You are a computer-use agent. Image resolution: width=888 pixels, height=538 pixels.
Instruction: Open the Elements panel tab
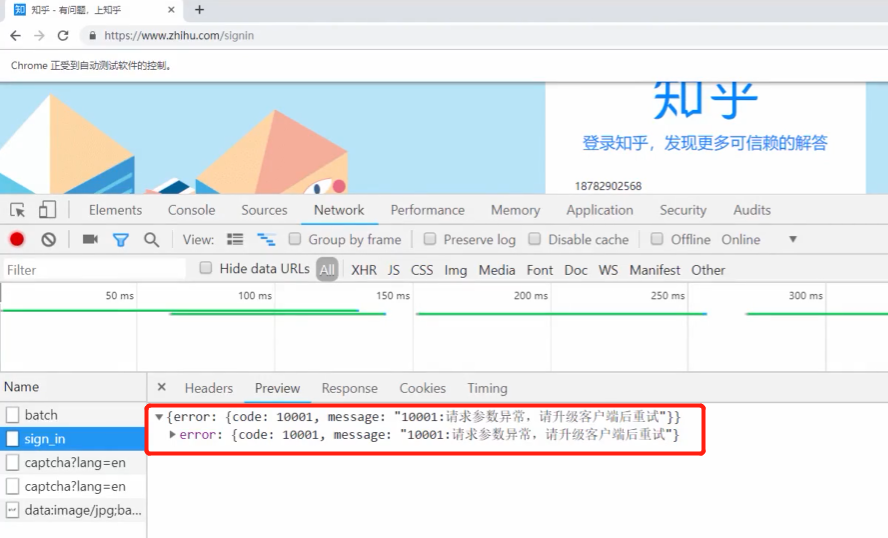click(116, 210)
